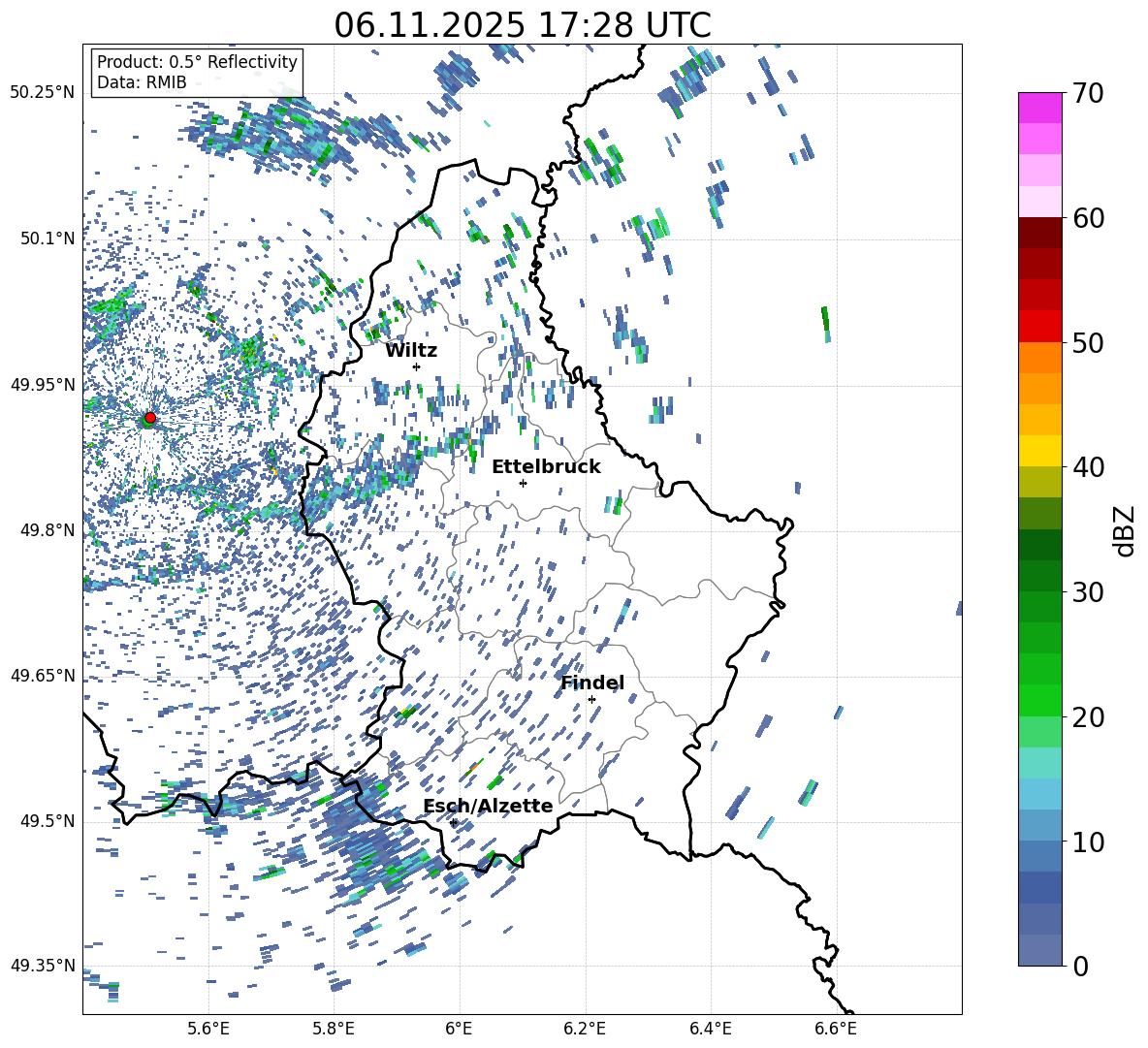The image size is (1148, 1048).
Task: Pick the bright yellow colorbar swatch above 40
Action: [1040, 451]
